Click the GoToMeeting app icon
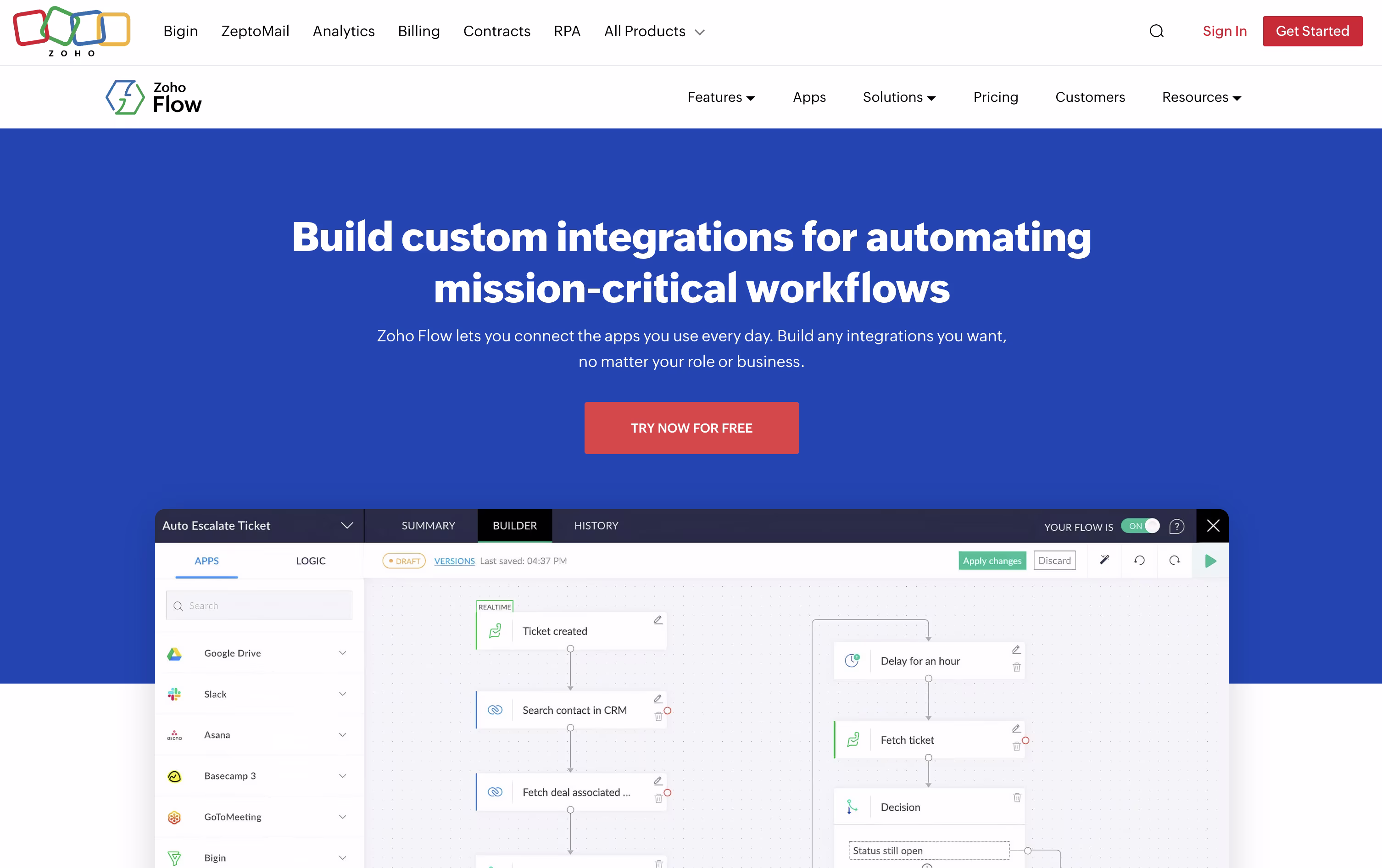This screenshot has width=1382, height=868. pyautogui.click(x=174, y=817)
